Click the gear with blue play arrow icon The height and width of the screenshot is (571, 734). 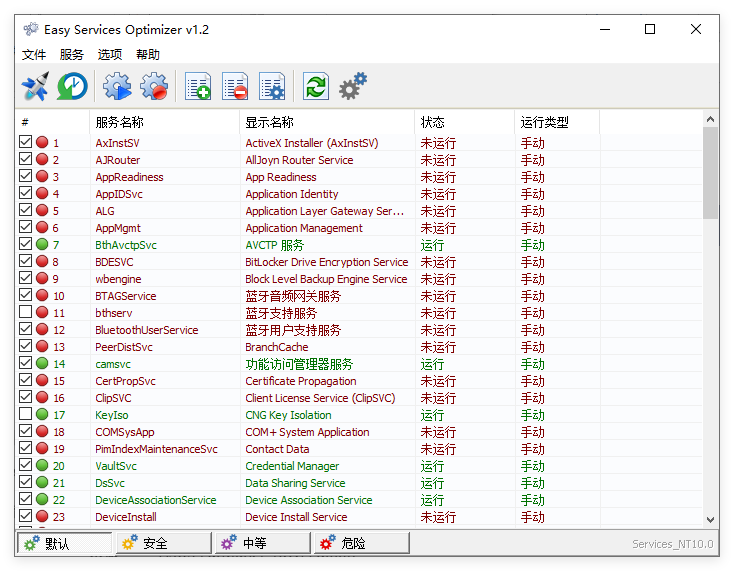click(x=117, y=86)
